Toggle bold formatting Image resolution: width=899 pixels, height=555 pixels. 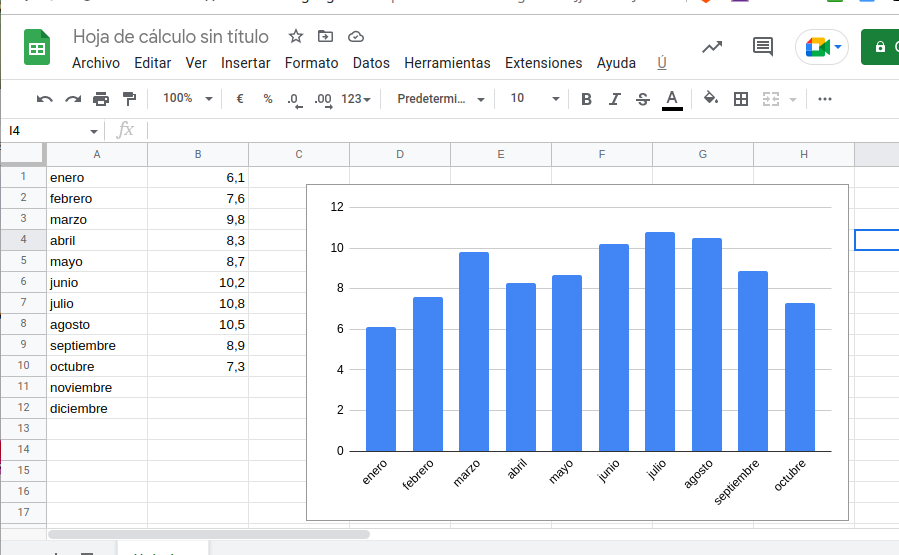[x=586, y=99]
